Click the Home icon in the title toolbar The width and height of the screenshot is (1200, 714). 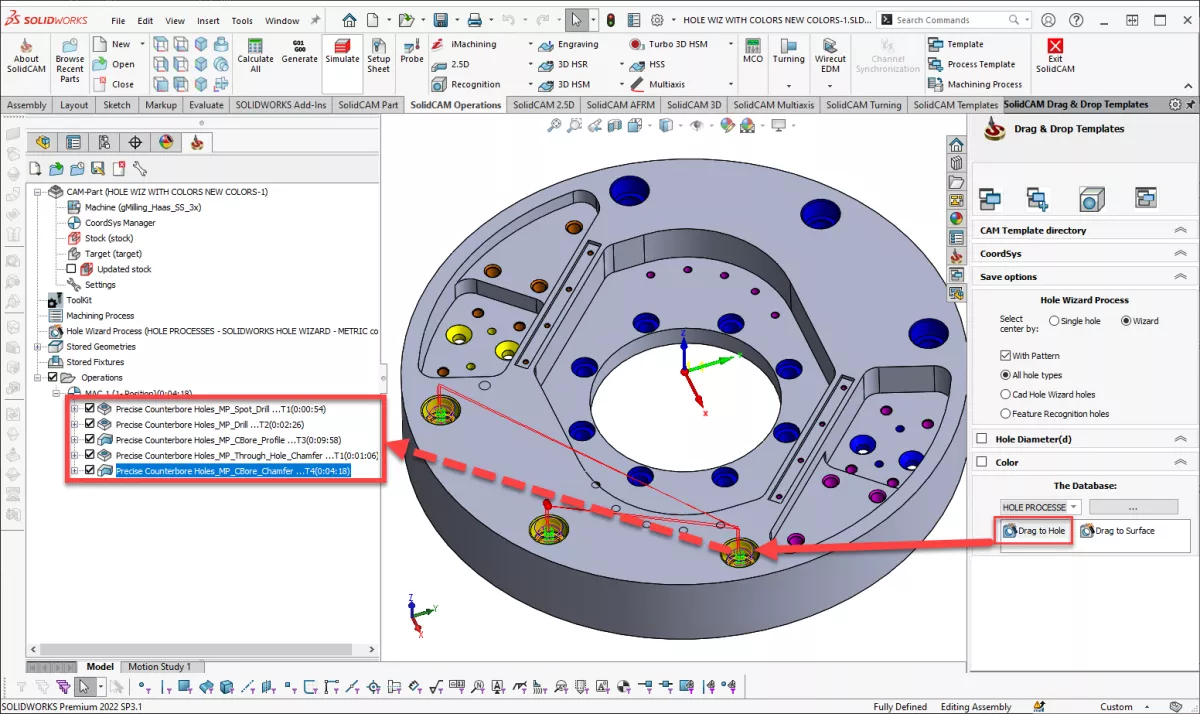[x=348, y=19]
